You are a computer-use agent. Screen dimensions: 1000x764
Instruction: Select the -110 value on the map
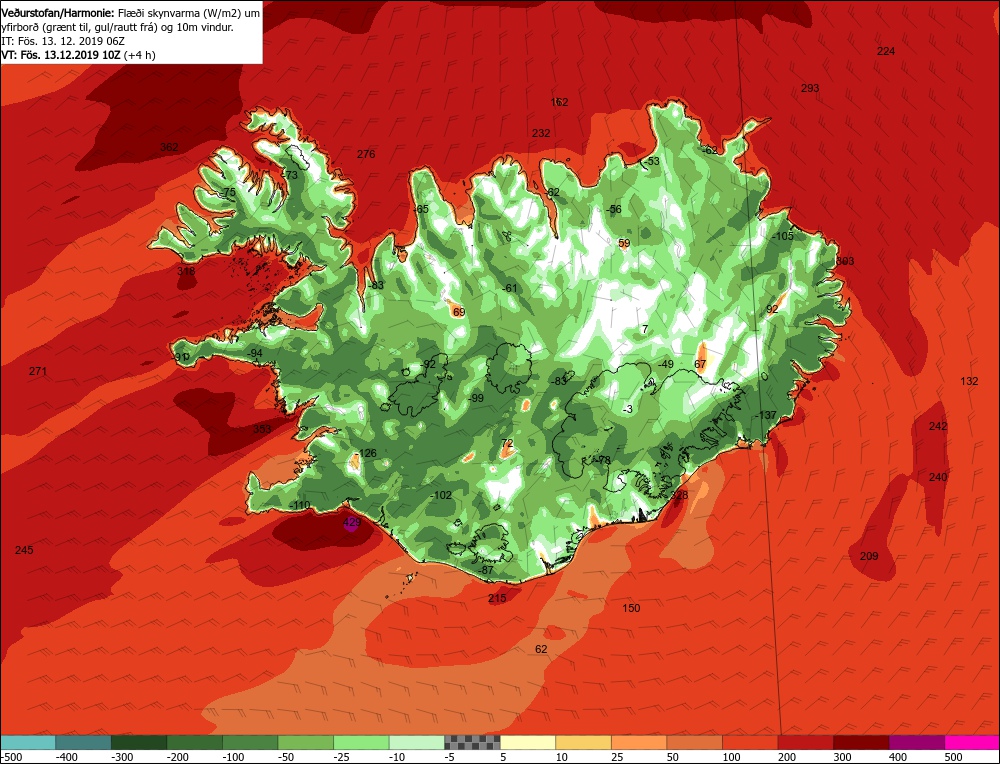point(299,506)
